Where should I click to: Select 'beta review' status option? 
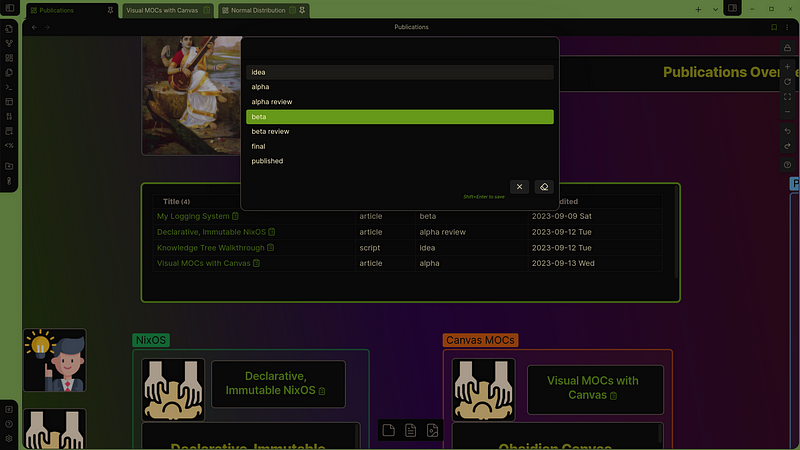point(399,131)
